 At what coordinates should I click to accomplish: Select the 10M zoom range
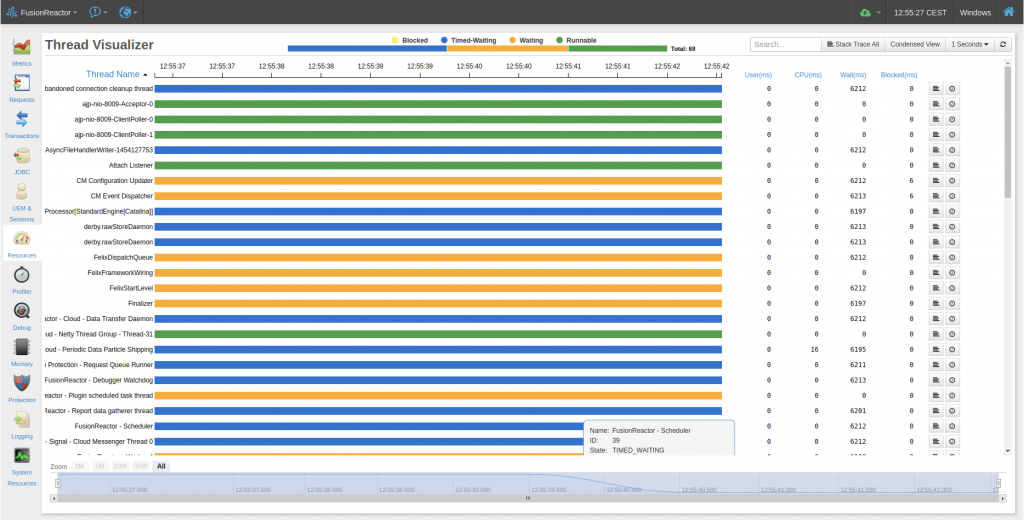point(120,466)
